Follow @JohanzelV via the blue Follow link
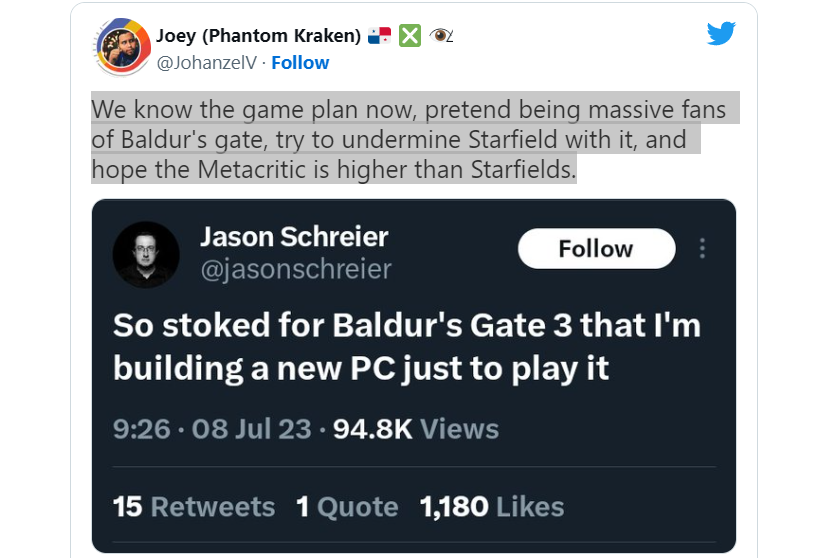Image resolution: width=822 pixels, height=558 pixels. pyautogui.click(x=300, y=62)
